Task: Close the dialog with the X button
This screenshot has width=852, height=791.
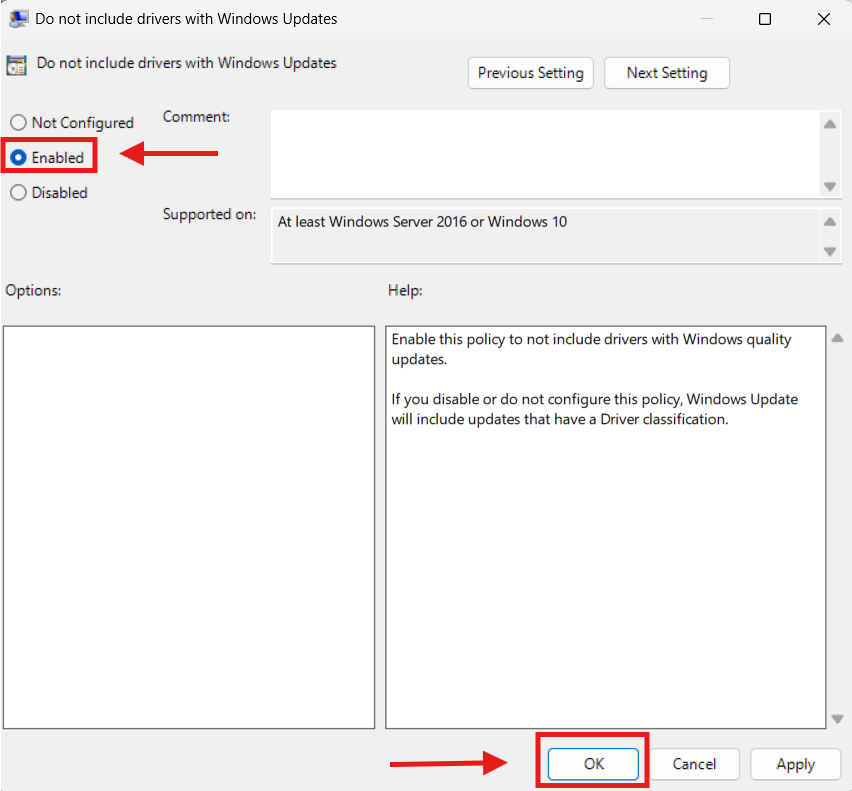Action: (824, 19)
